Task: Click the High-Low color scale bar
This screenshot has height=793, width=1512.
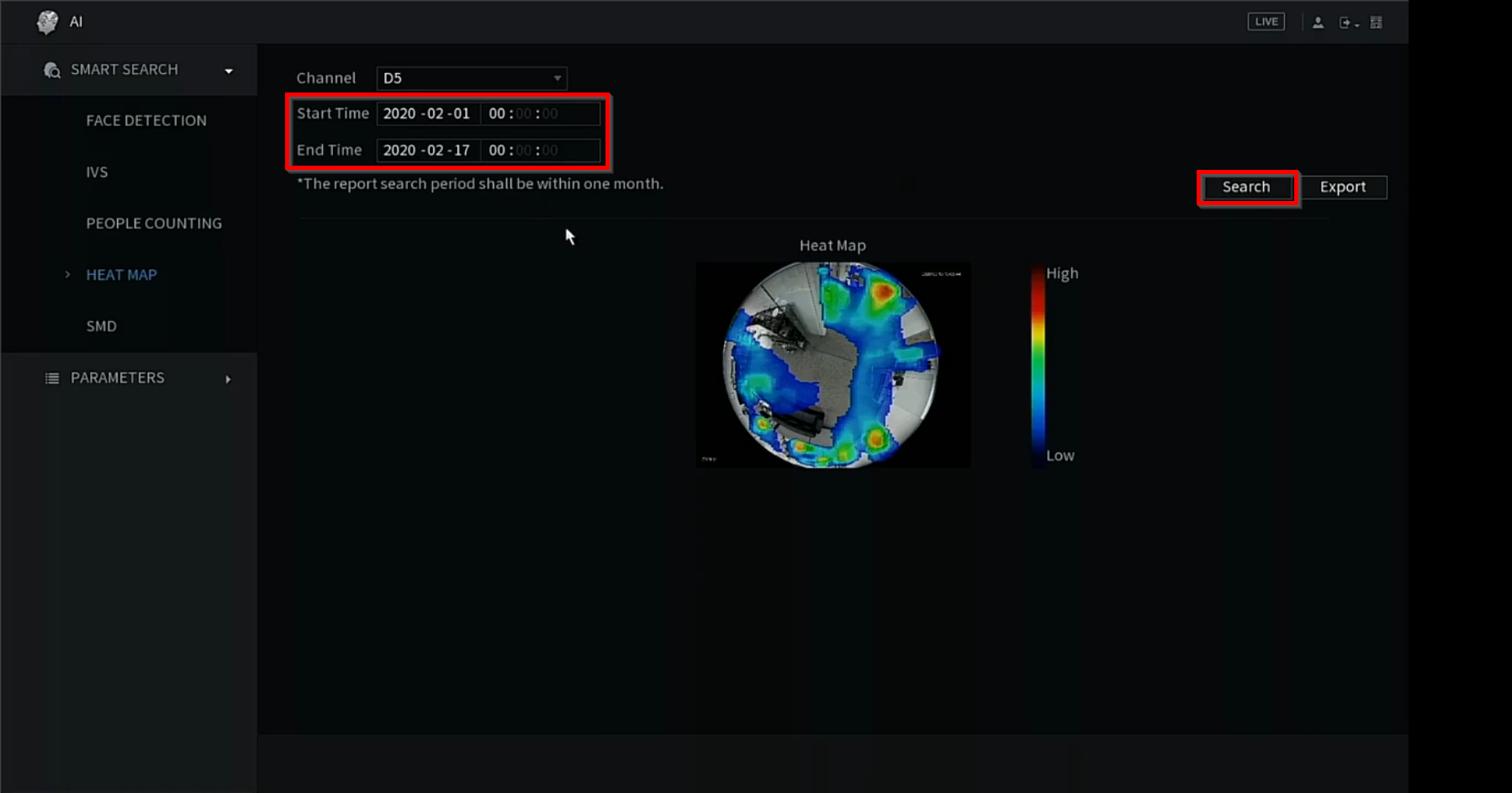Action: click(1039, 365)
